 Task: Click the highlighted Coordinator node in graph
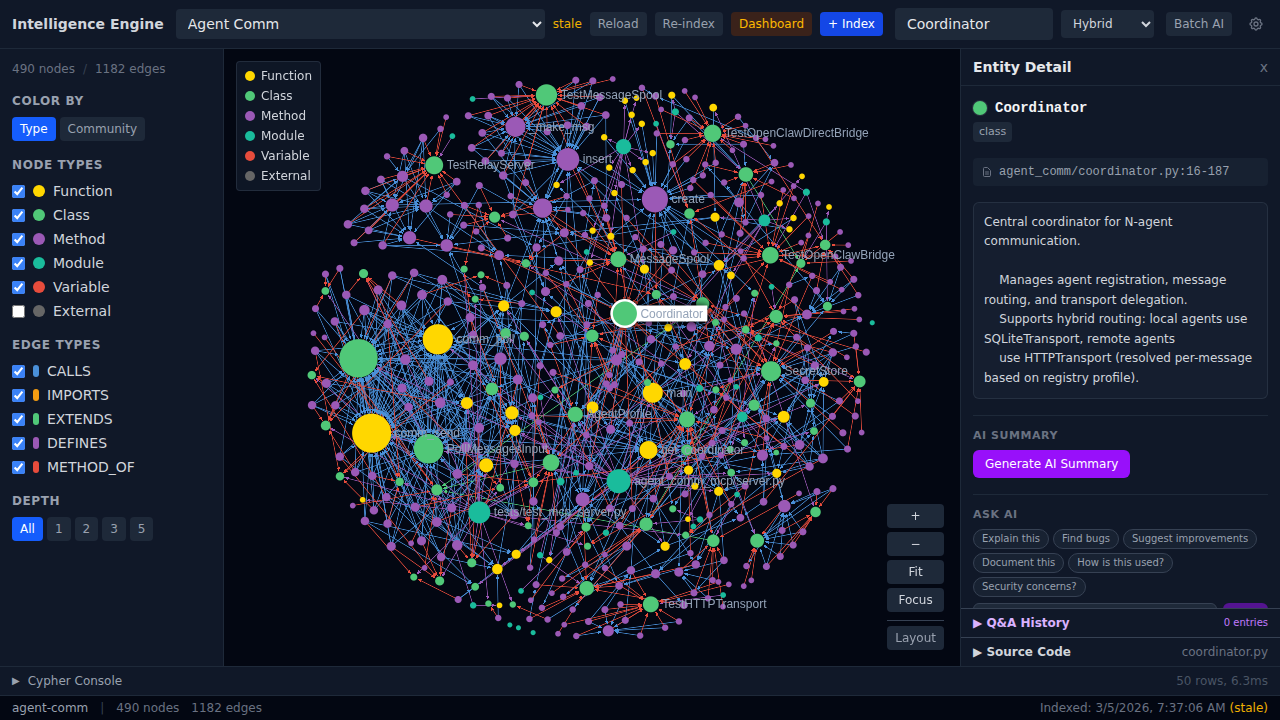pos(624,313)
